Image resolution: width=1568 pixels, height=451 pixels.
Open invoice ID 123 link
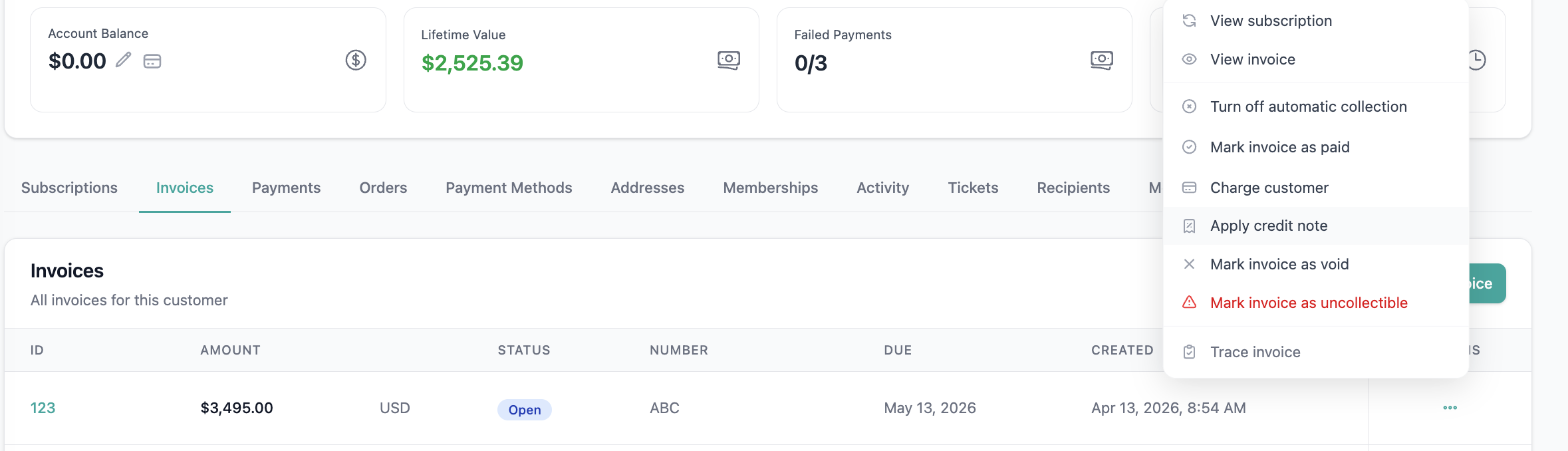(x=43, y=408)
